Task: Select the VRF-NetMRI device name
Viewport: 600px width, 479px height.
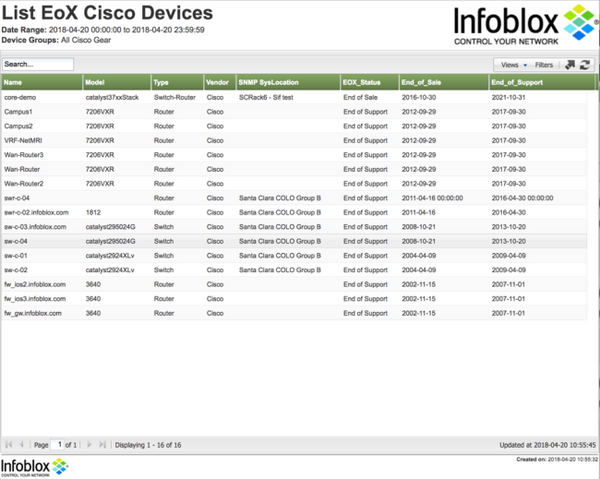Action: point(23,140)
